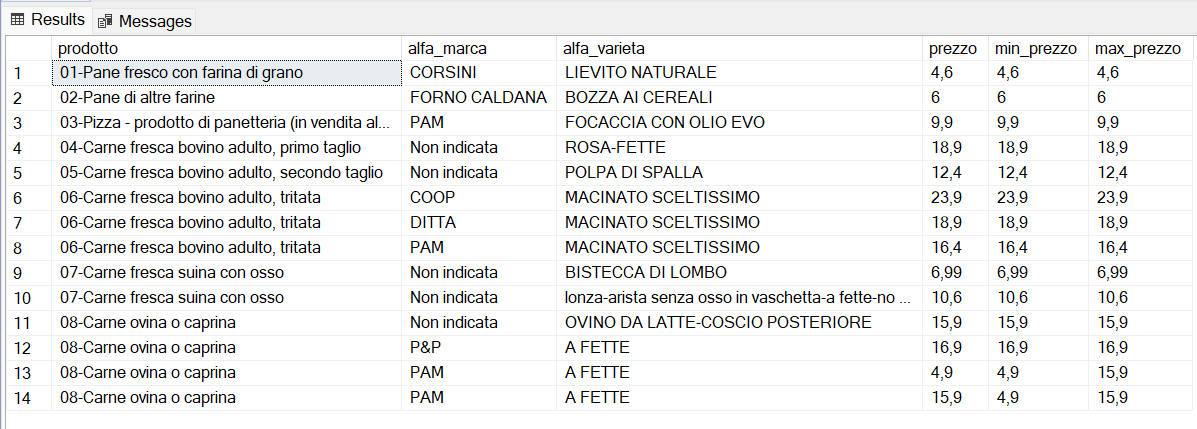Select the FOCACCIA CON OLIO EVO cell

tap(665, 122)
